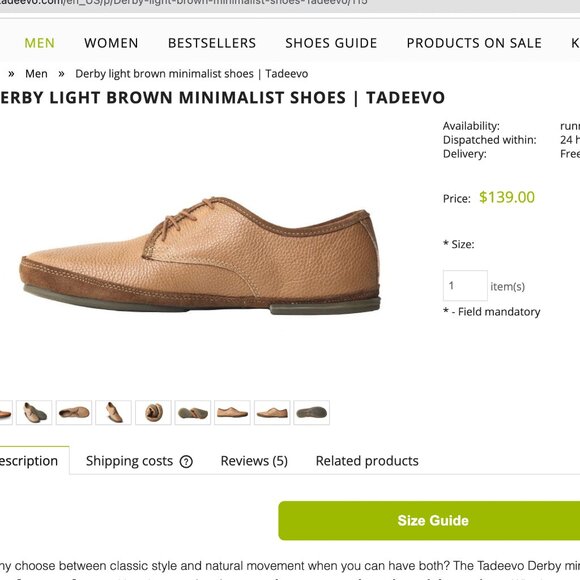Select the upright heel view shoe thumbnail
This screenshot has height=580, width=580.
coord(113,412)
